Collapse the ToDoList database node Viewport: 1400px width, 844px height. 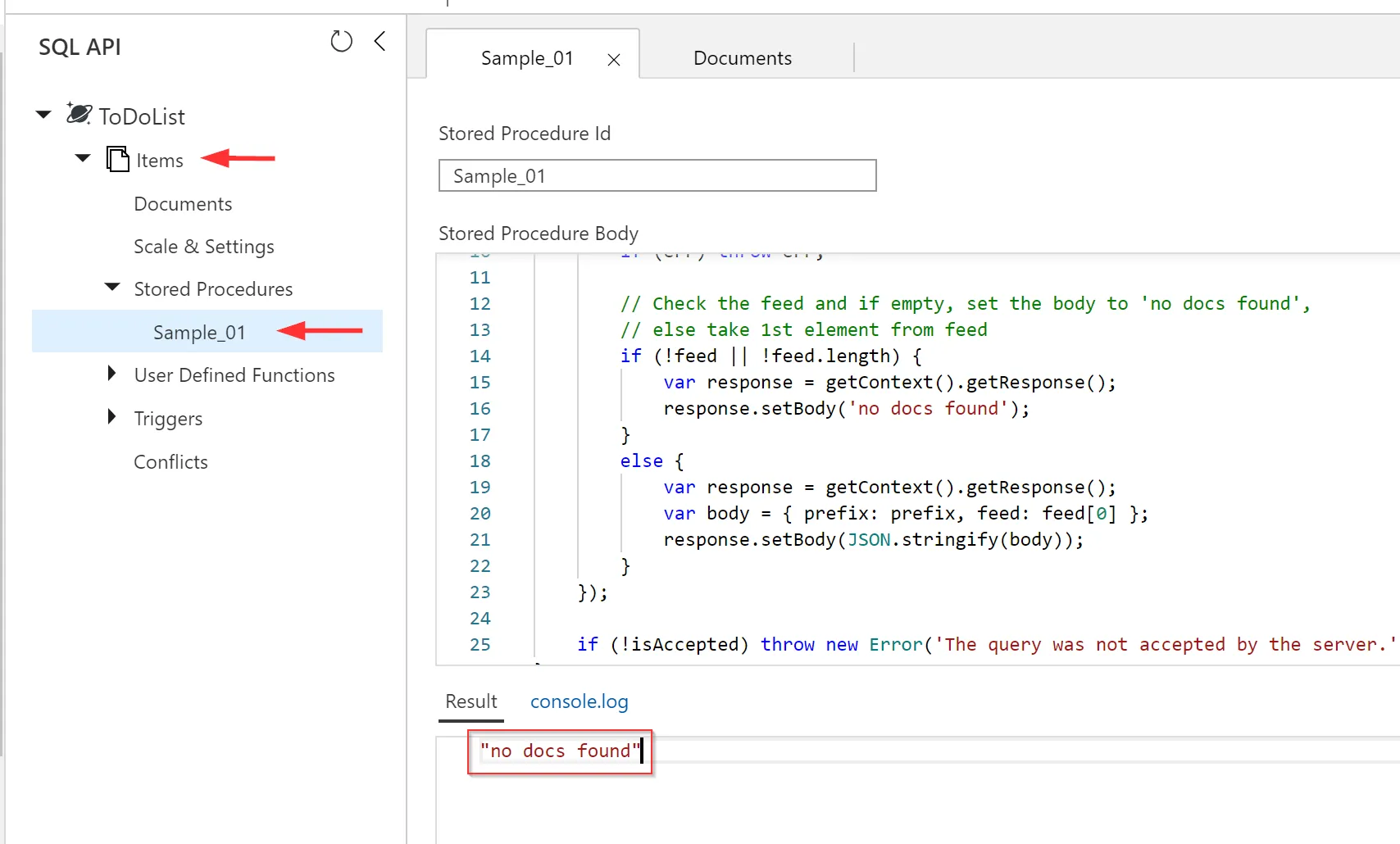pos(44,114)
